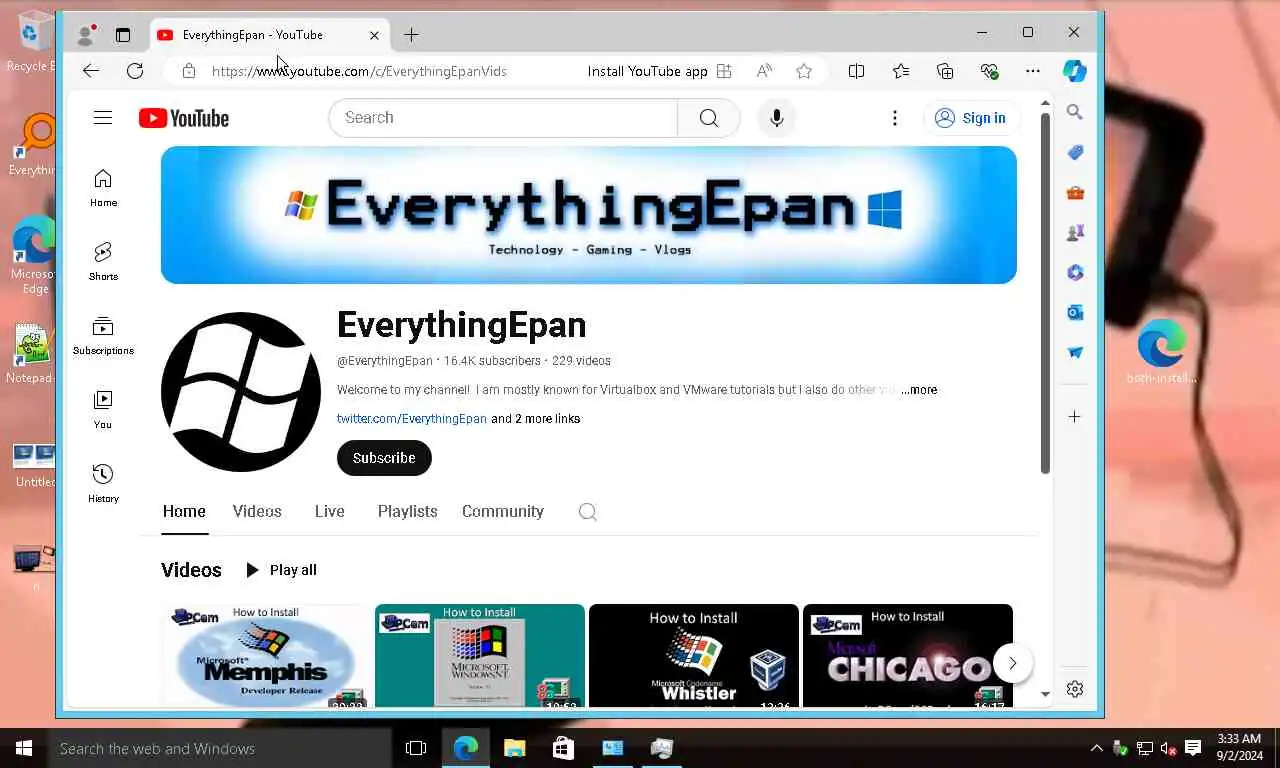
Task: Open the Windows Start menu
Action: click(x=24, y=748)
